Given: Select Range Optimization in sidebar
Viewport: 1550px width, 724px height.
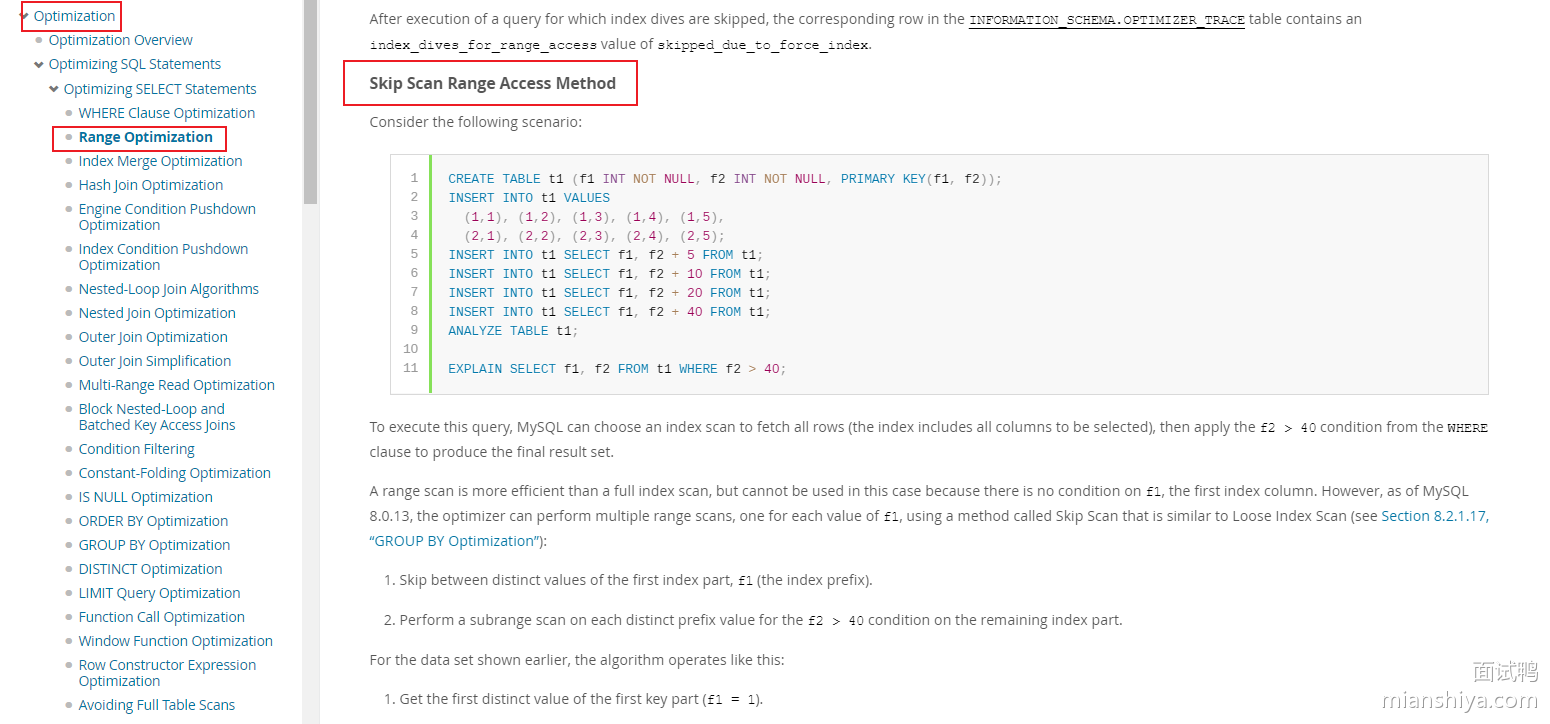Looking at the screenshot, I should click(145, 137).
